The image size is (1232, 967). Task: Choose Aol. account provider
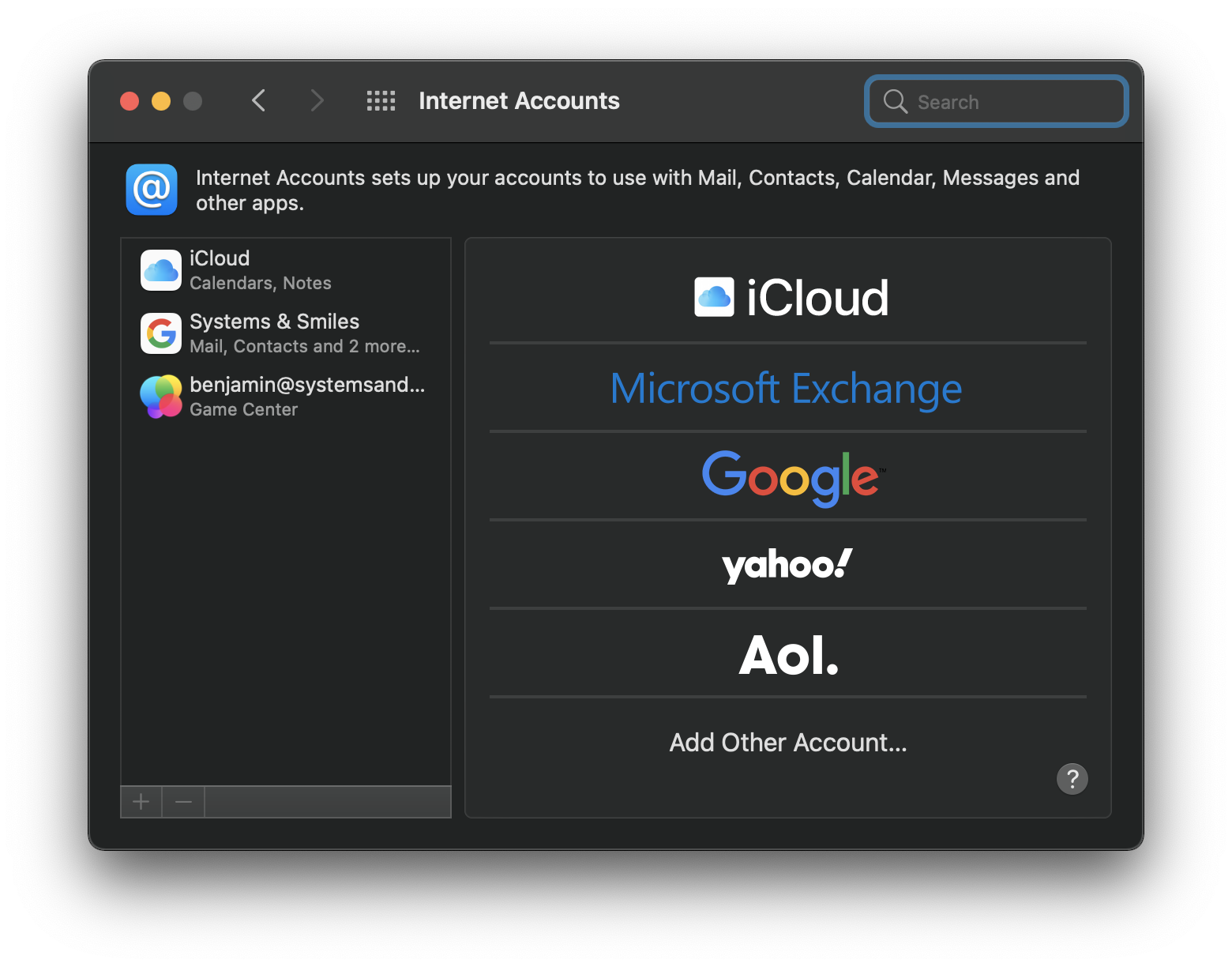788,653
